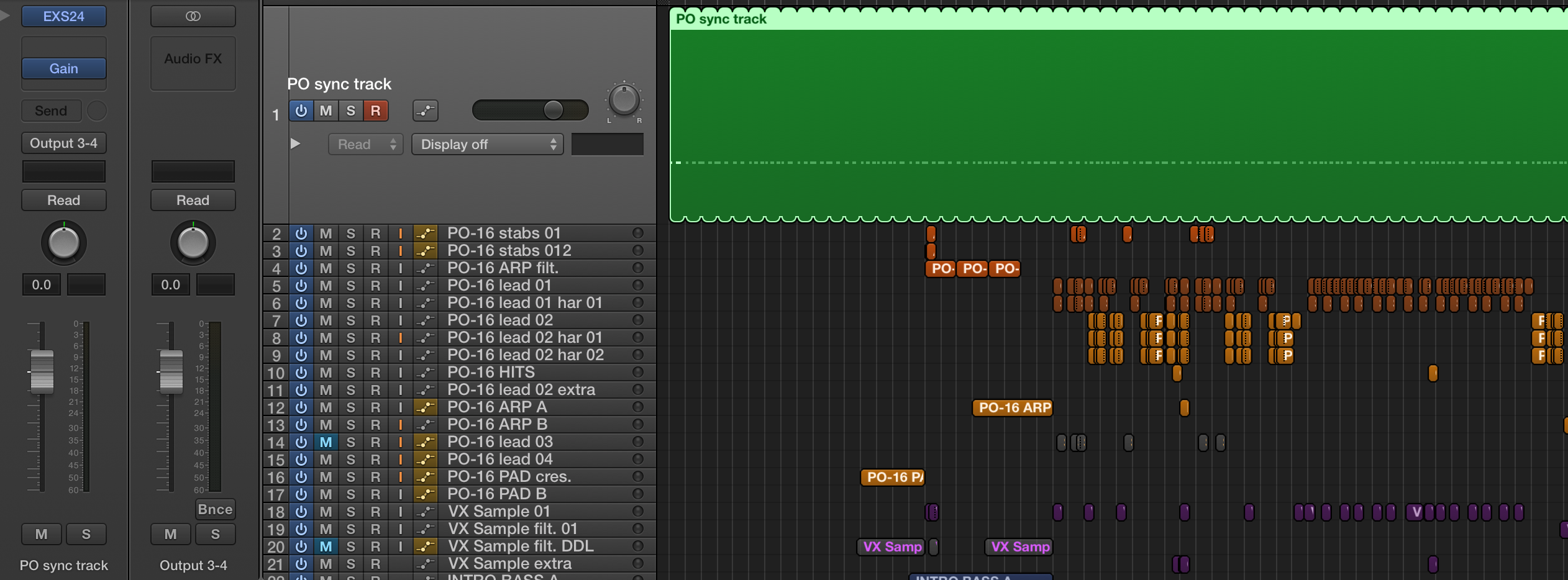Image resolution: width=1568 pixels, height=580 pixels.
Task: Open the Read automation mode menu on Output 3-4
Action: (x=193, y=200)
